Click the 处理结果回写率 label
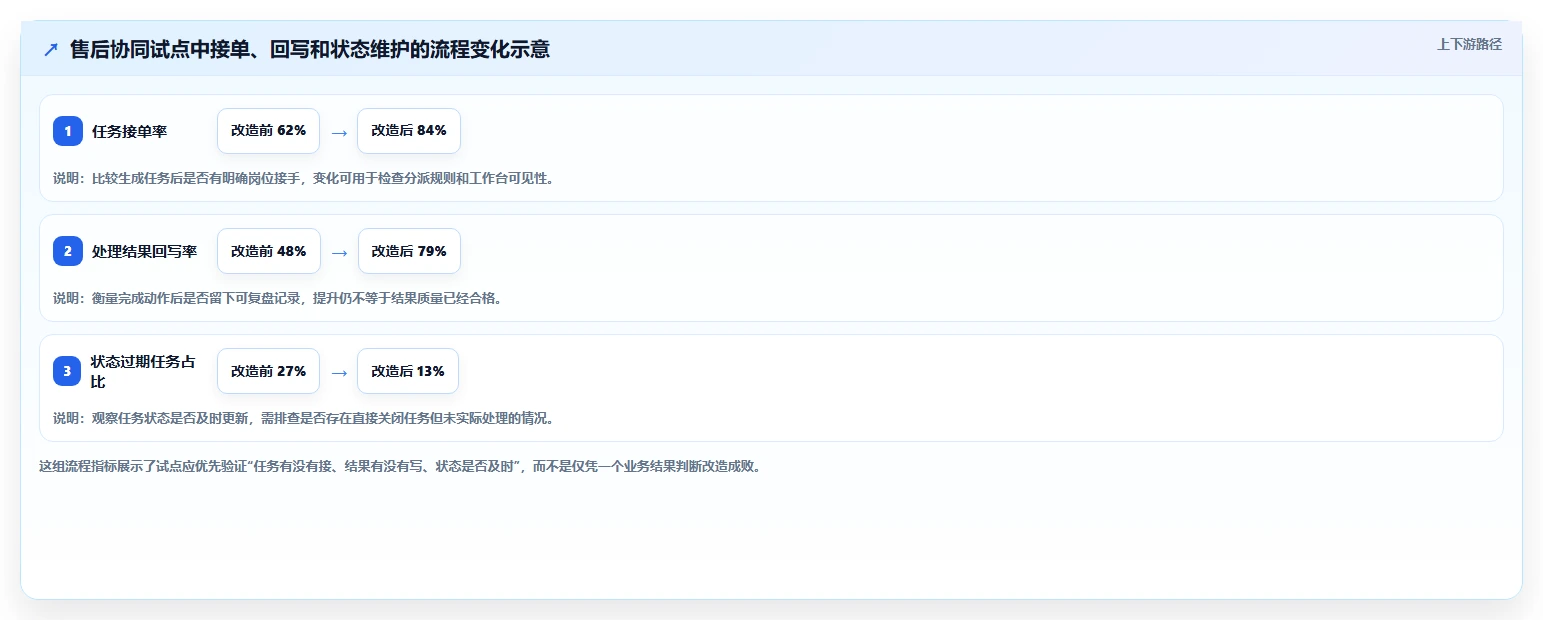 pos(145,251)
